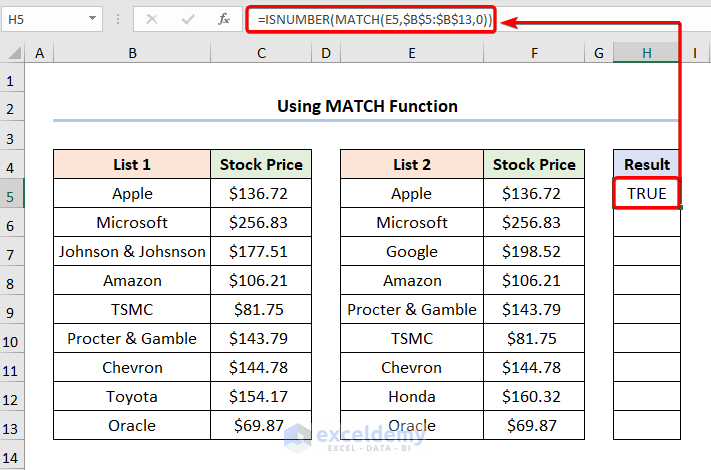Click the Cancel X icon in formula bar
The image size is (711, 470).
pos(152,18)
